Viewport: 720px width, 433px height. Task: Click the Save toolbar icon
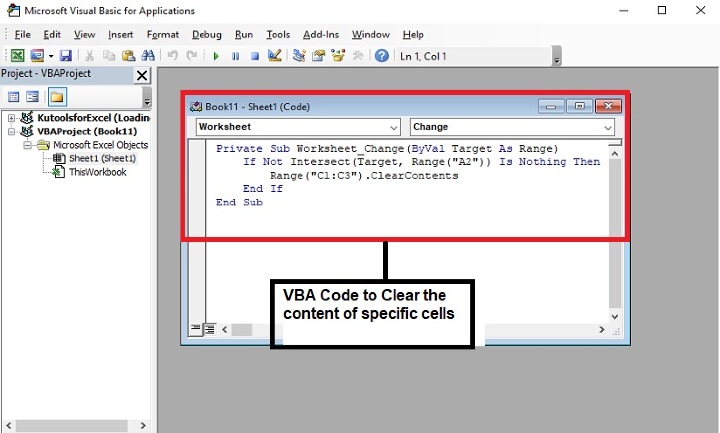pos(66,56)
